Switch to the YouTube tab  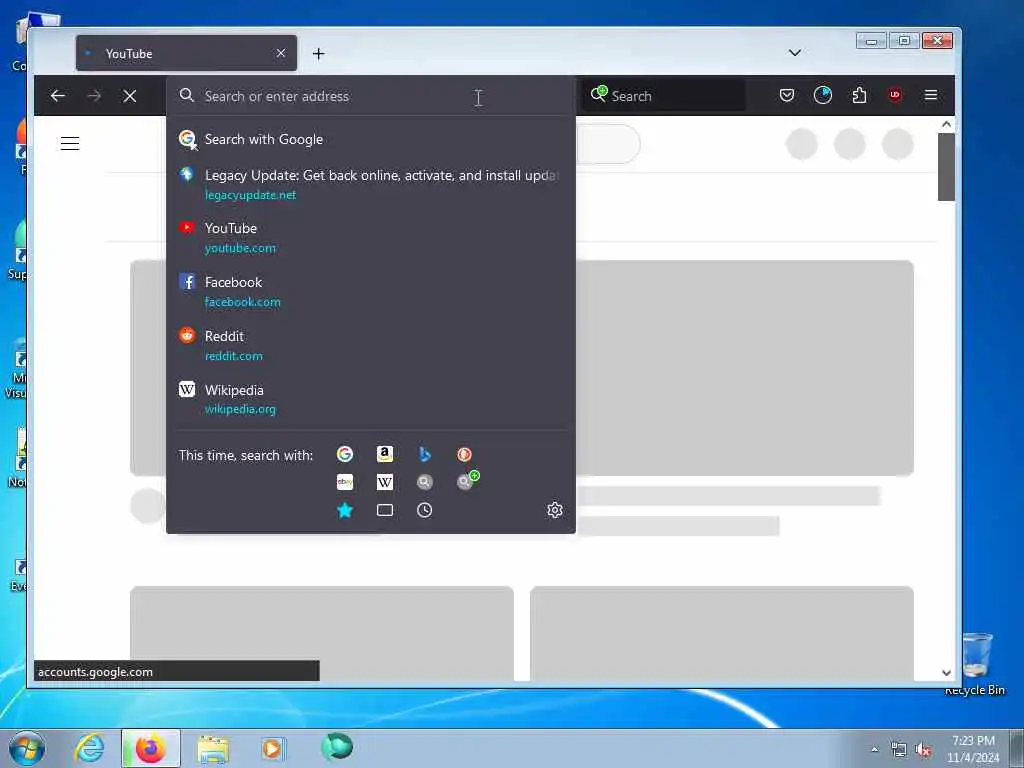coord(186,53)
